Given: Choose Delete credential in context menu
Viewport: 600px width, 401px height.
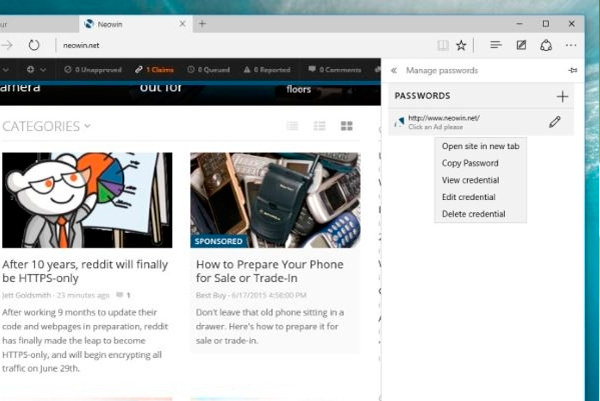Looking at the screenshot, I should click(x=473, y=214).
